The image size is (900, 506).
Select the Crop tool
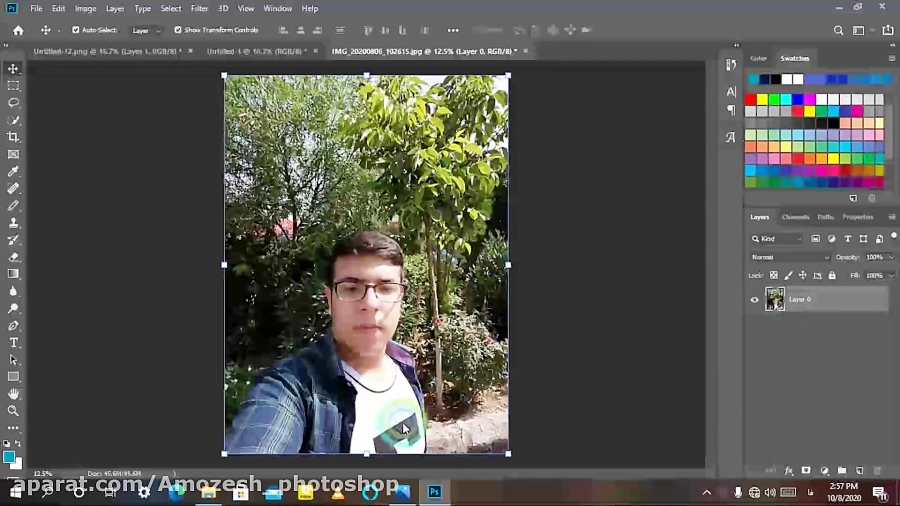tap(13, 137)
